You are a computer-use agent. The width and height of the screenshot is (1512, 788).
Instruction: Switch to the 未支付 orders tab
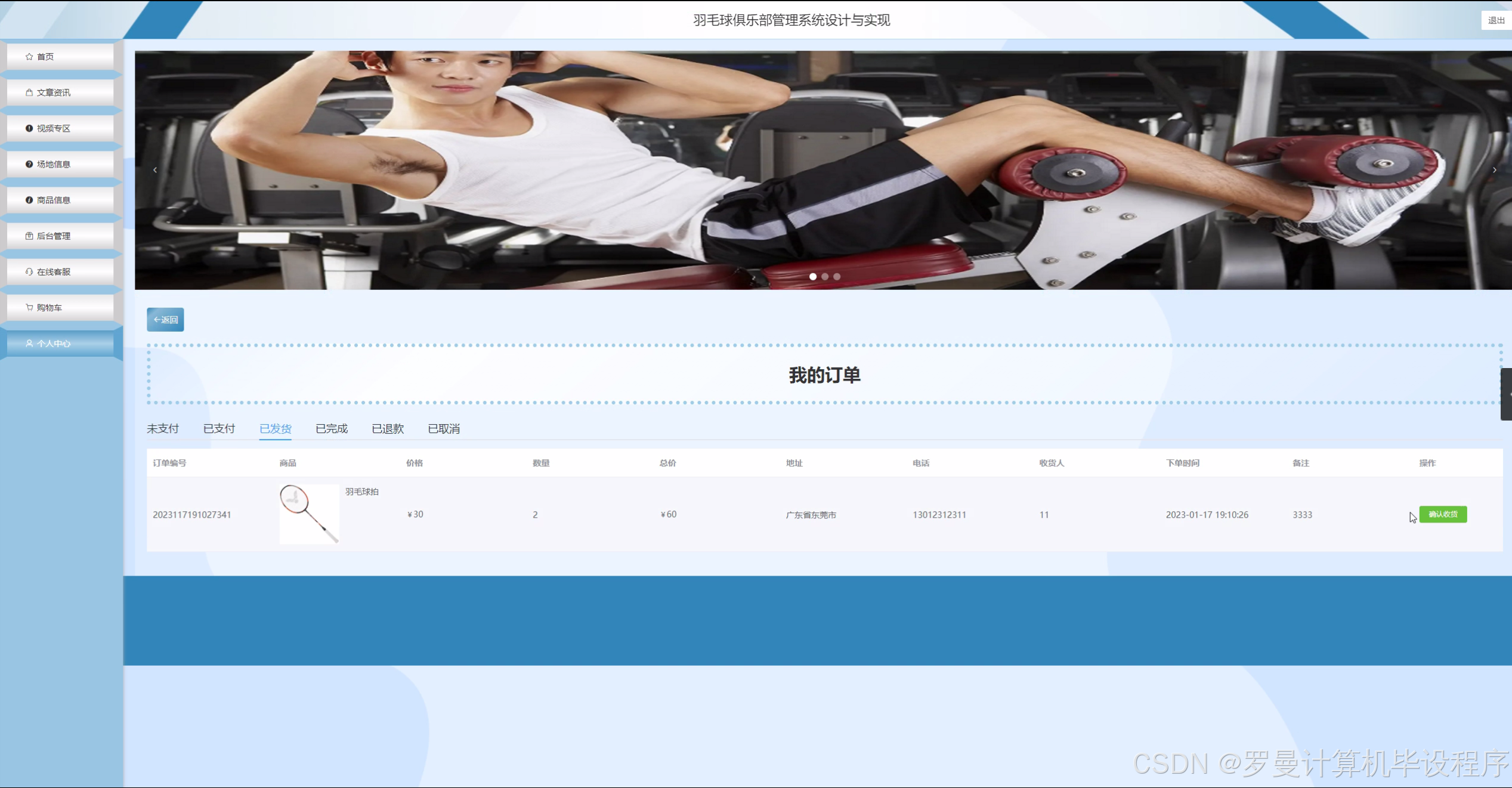click(163, 429)
